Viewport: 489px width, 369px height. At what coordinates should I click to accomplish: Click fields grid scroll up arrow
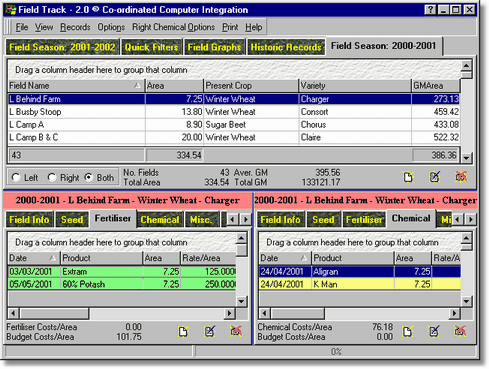pos(466,65)
